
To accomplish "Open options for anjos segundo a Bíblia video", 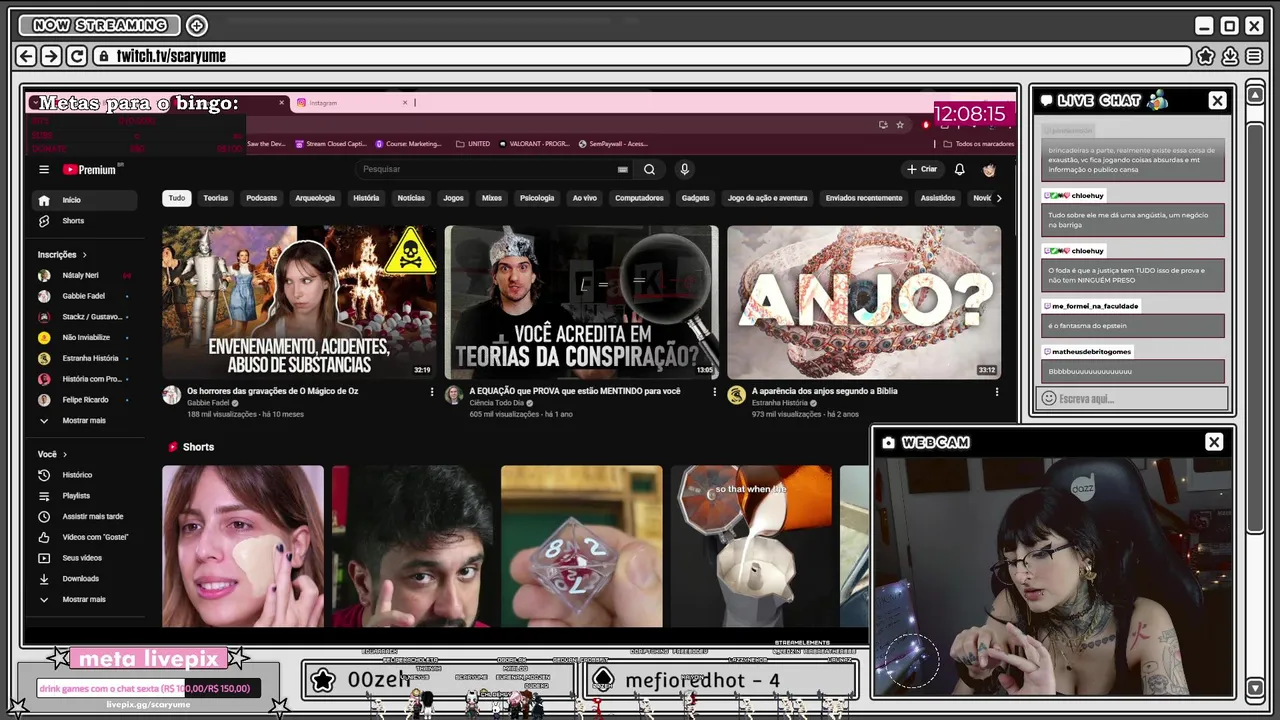I will coord(996,392).
